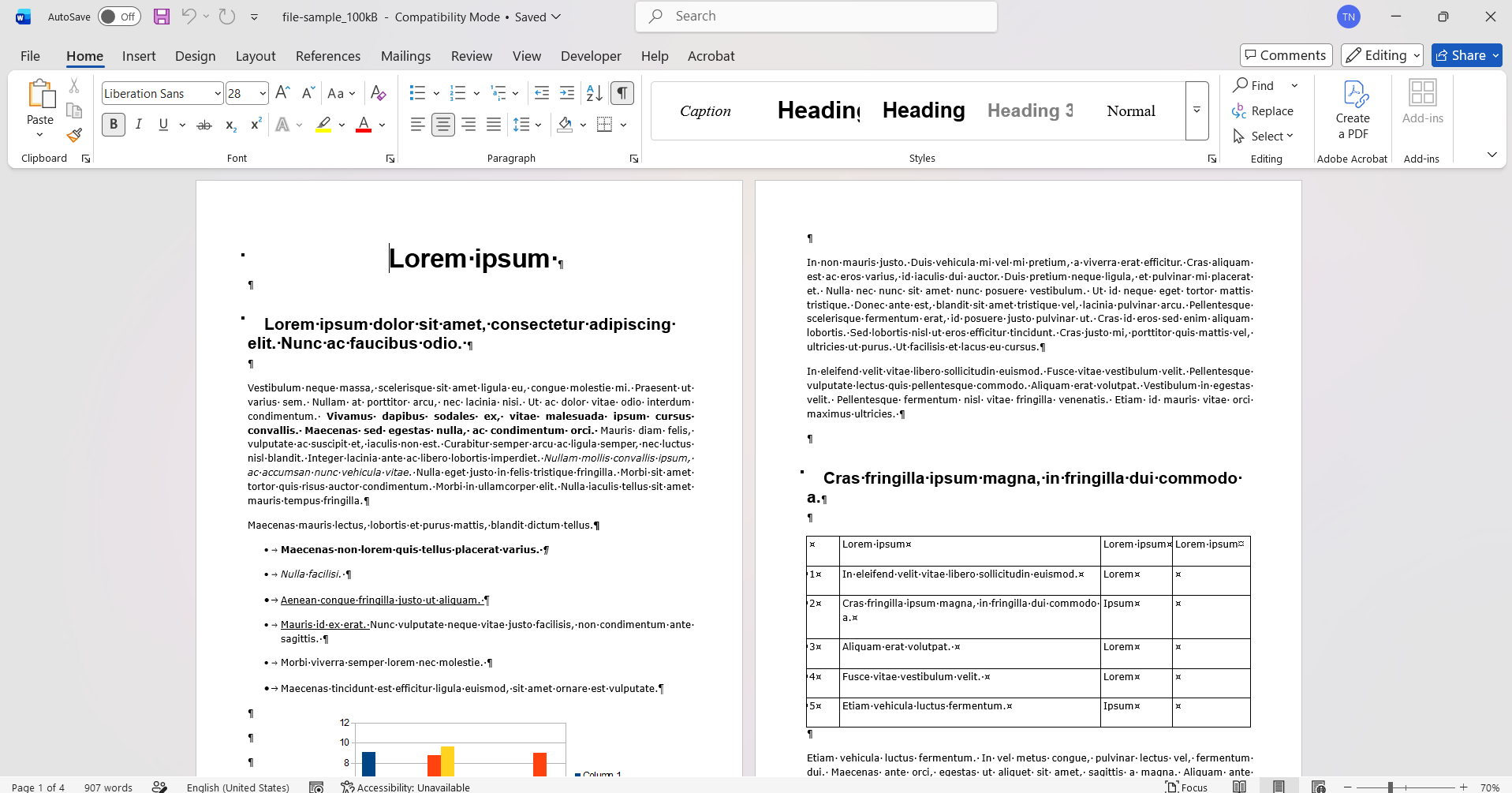Click the Find button
Image resolution: width=1512 pixels, height=793 pixels.
[x=1254, y=85]
